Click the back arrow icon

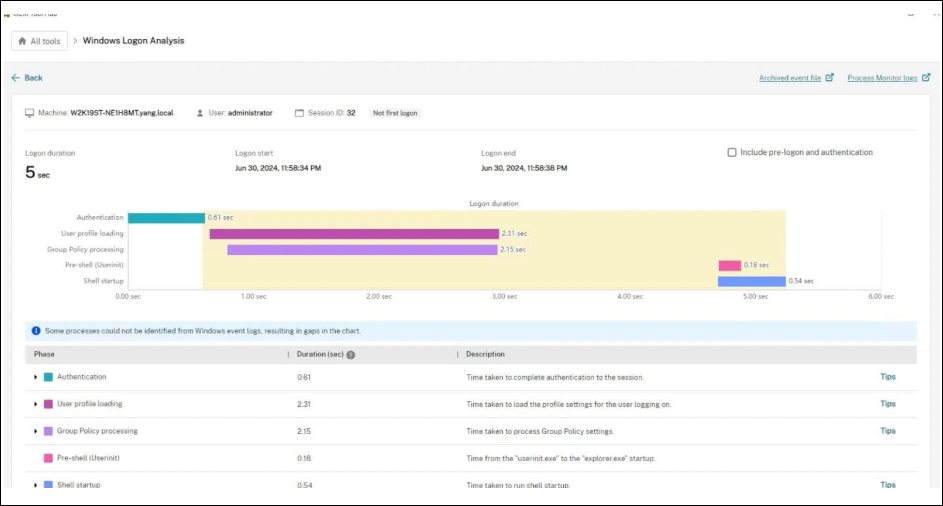(16, 78)
